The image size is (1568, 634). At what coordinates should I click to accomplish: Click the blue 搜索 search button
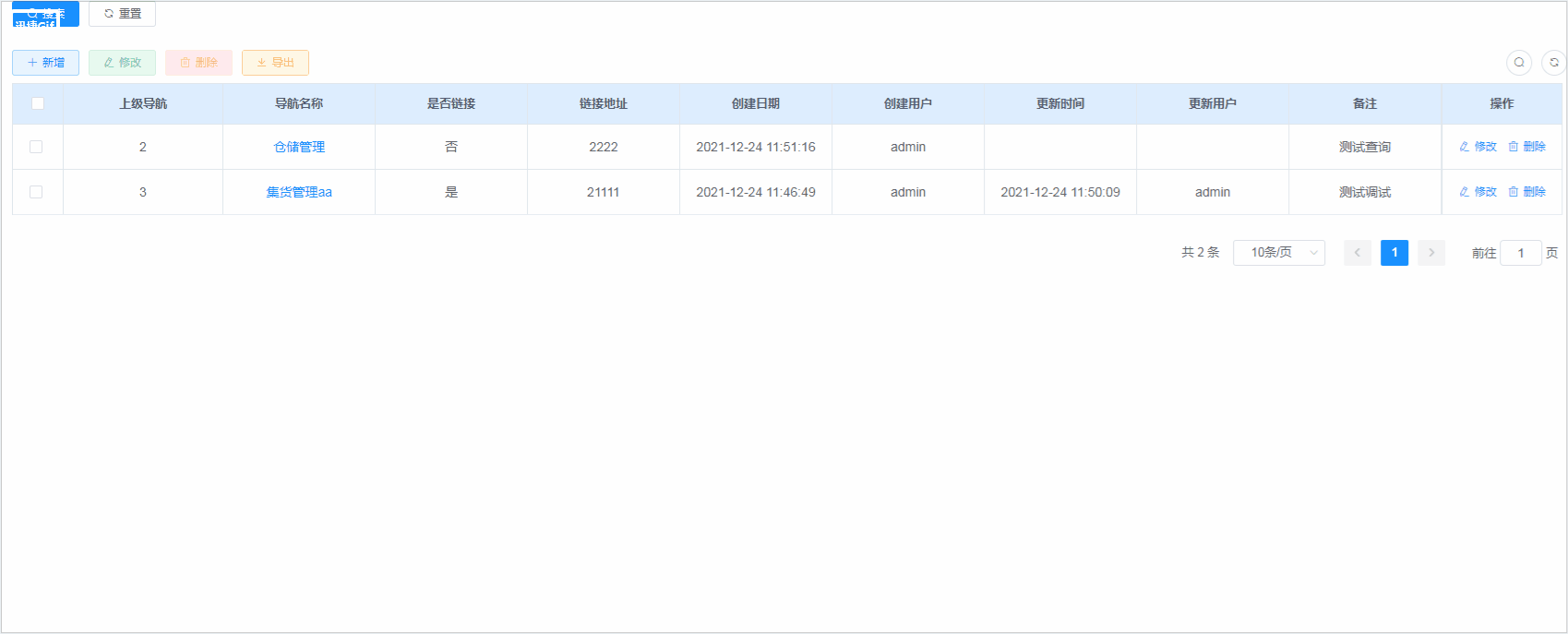tap(45, 14)
